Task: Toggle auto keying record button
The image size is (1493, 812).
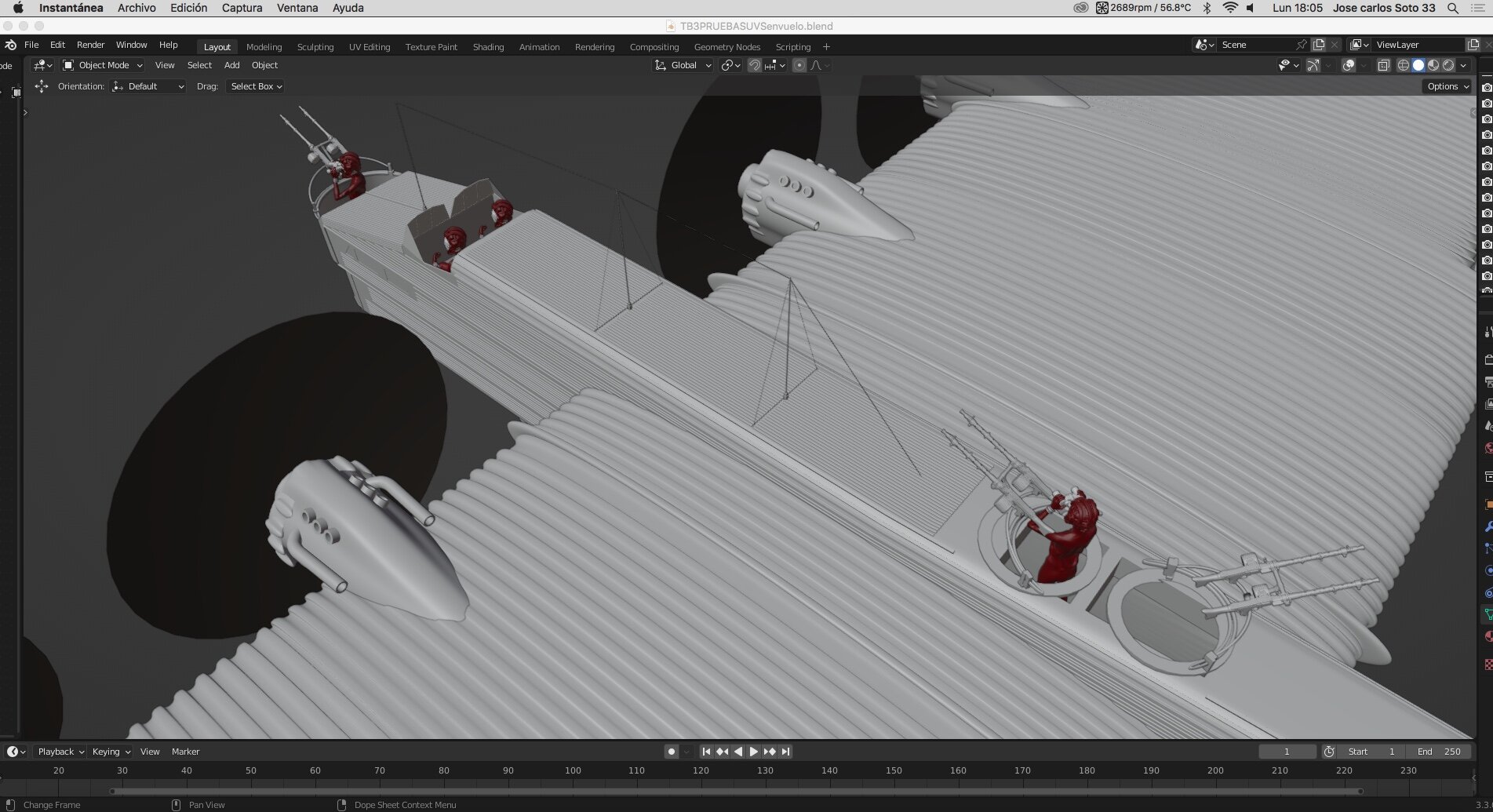Action: [x=671, y=752]
